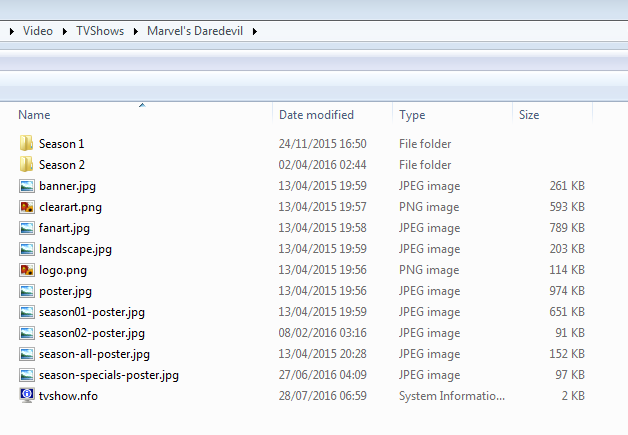Click the poster.jpg file name
This screenshot has height=435, width=628.
(x=65, y=291)
